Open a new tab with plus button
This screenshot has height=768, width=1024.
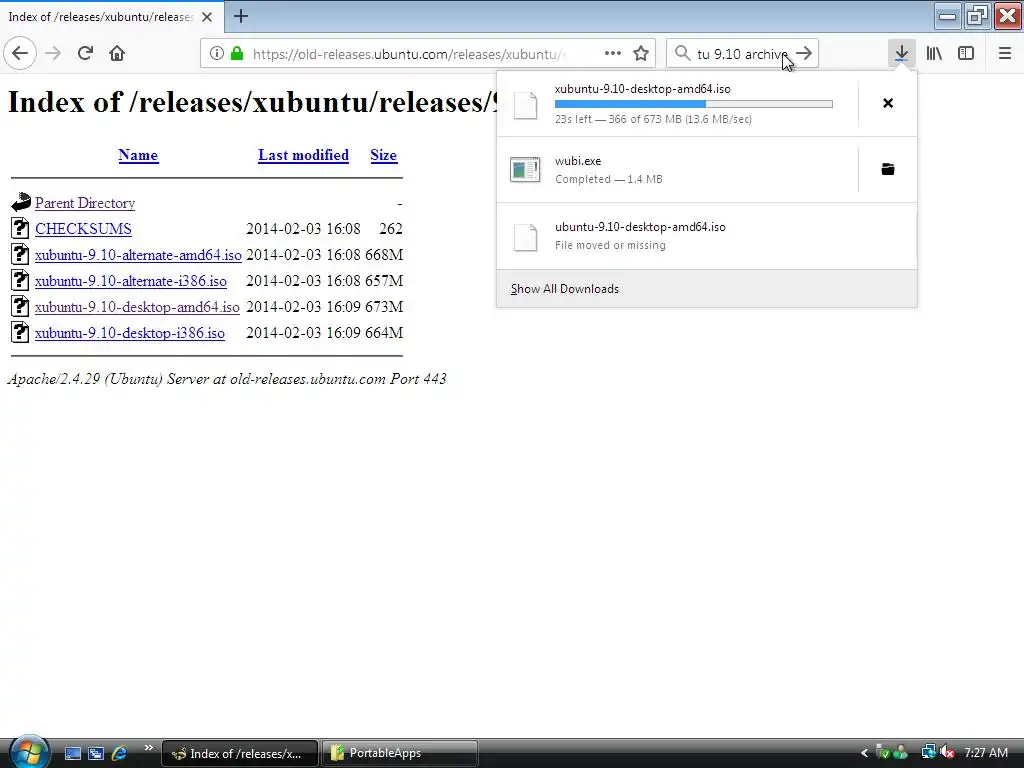point(241,16)
